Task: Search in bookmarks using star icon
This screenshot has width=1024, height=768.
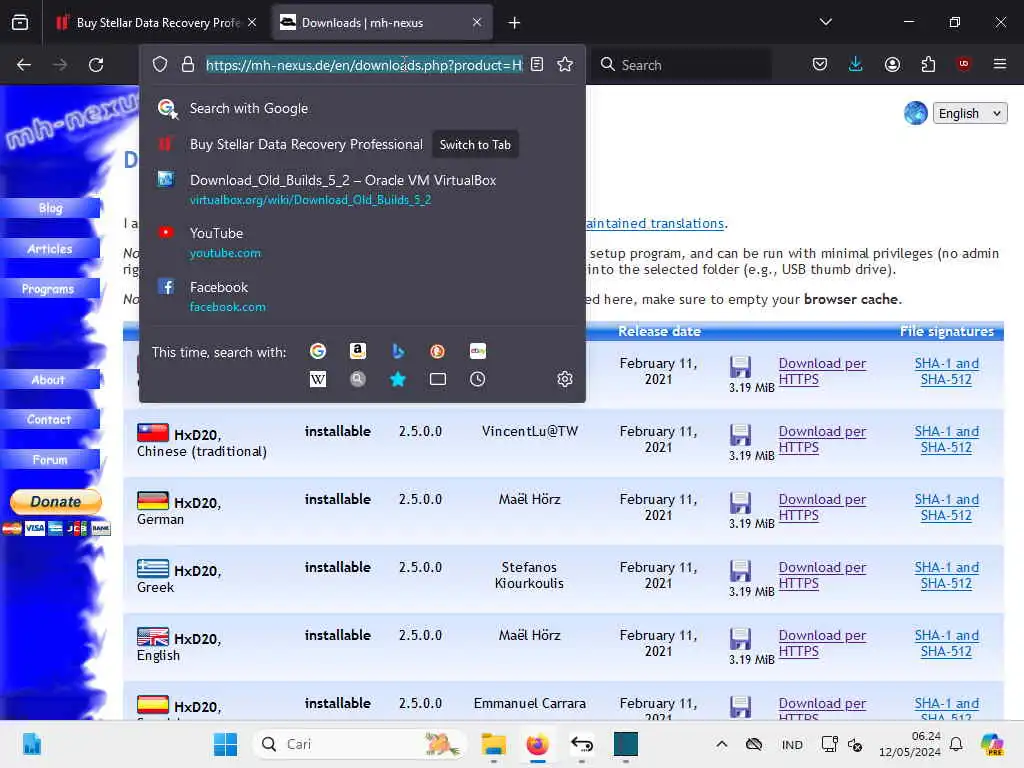Action: point(398,379)
